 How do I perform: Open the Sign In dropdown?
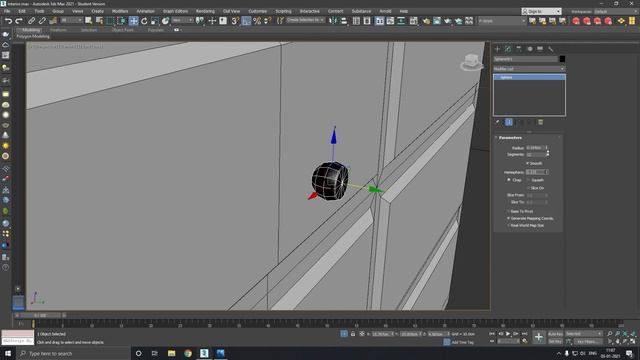coord(541,11)
